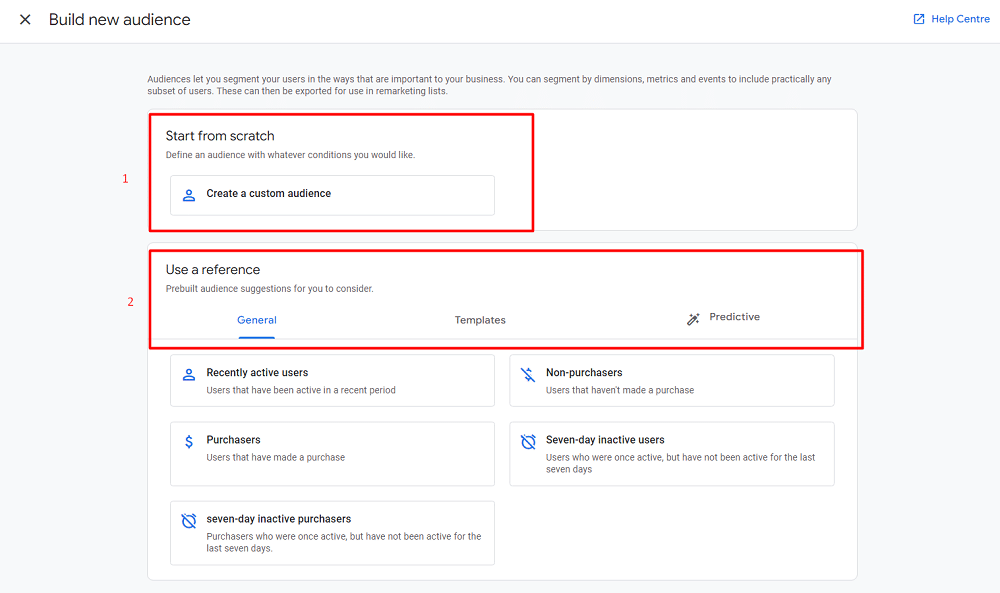Select the seven-day inactive purchasers card
The image size is (1000, 593).
pos(331,532)
